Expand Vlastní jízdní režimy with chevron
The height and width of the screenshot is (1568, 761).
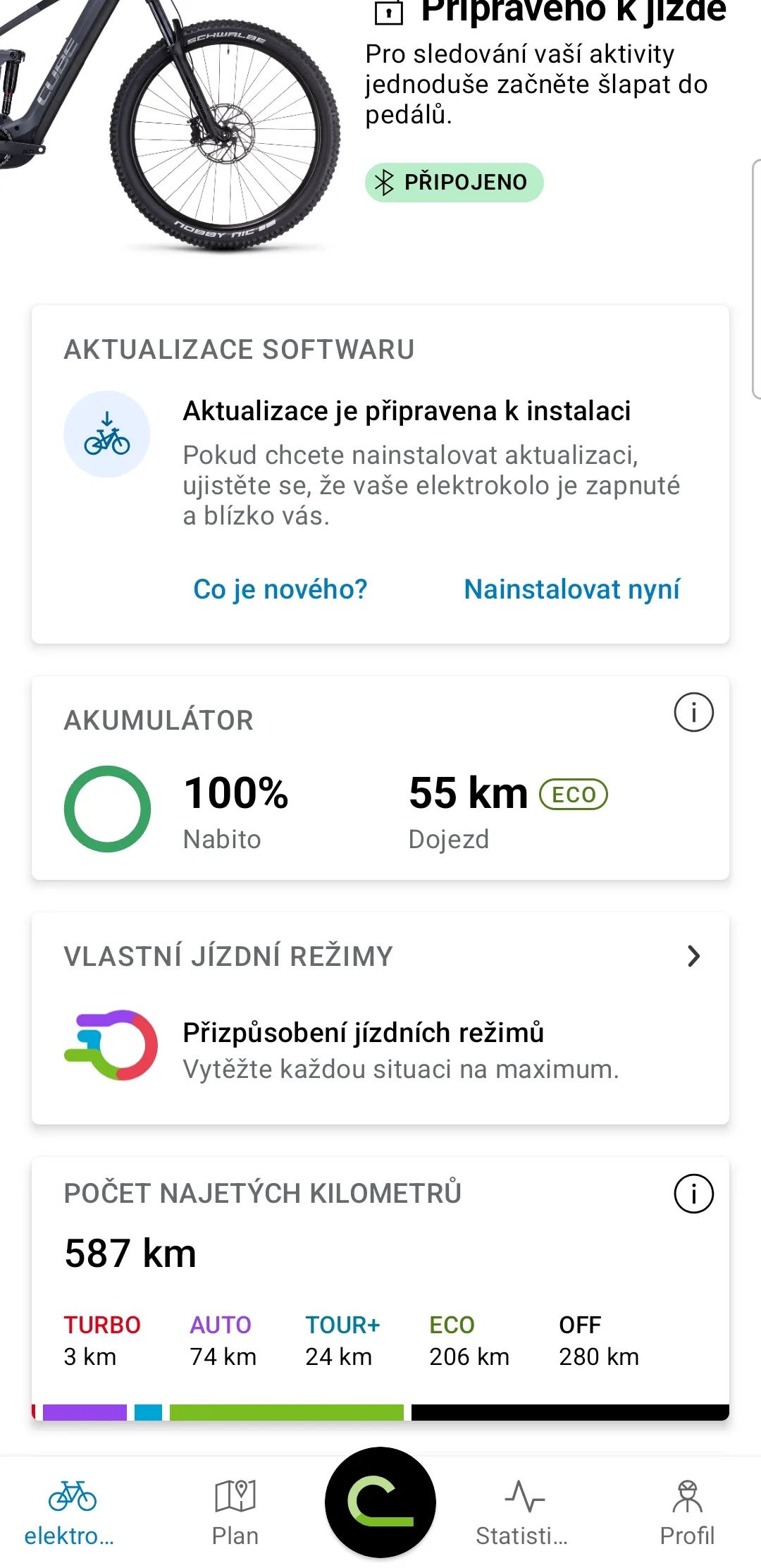(693, 956)
